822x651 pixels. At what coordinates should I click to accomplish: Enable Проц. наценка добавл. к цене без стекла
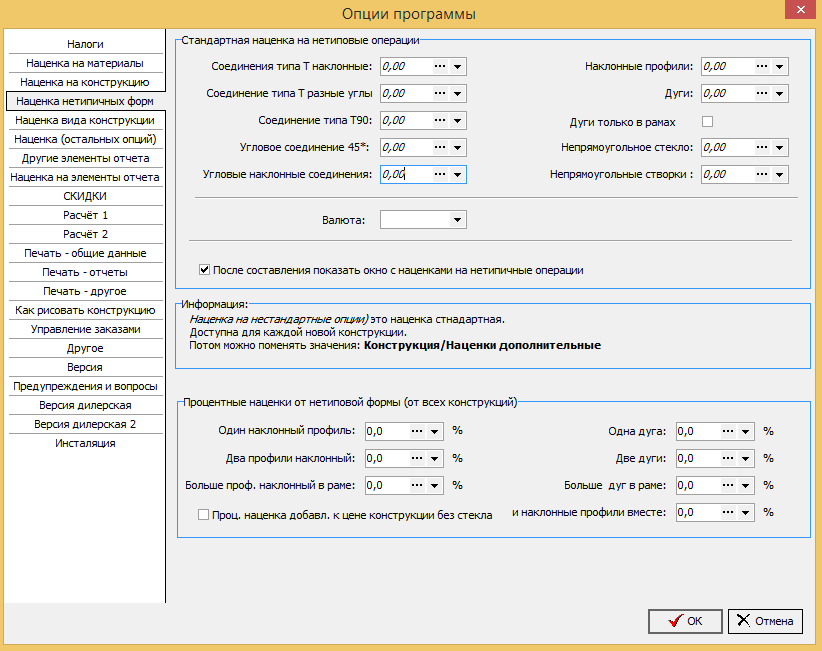(x=203, y=515)
